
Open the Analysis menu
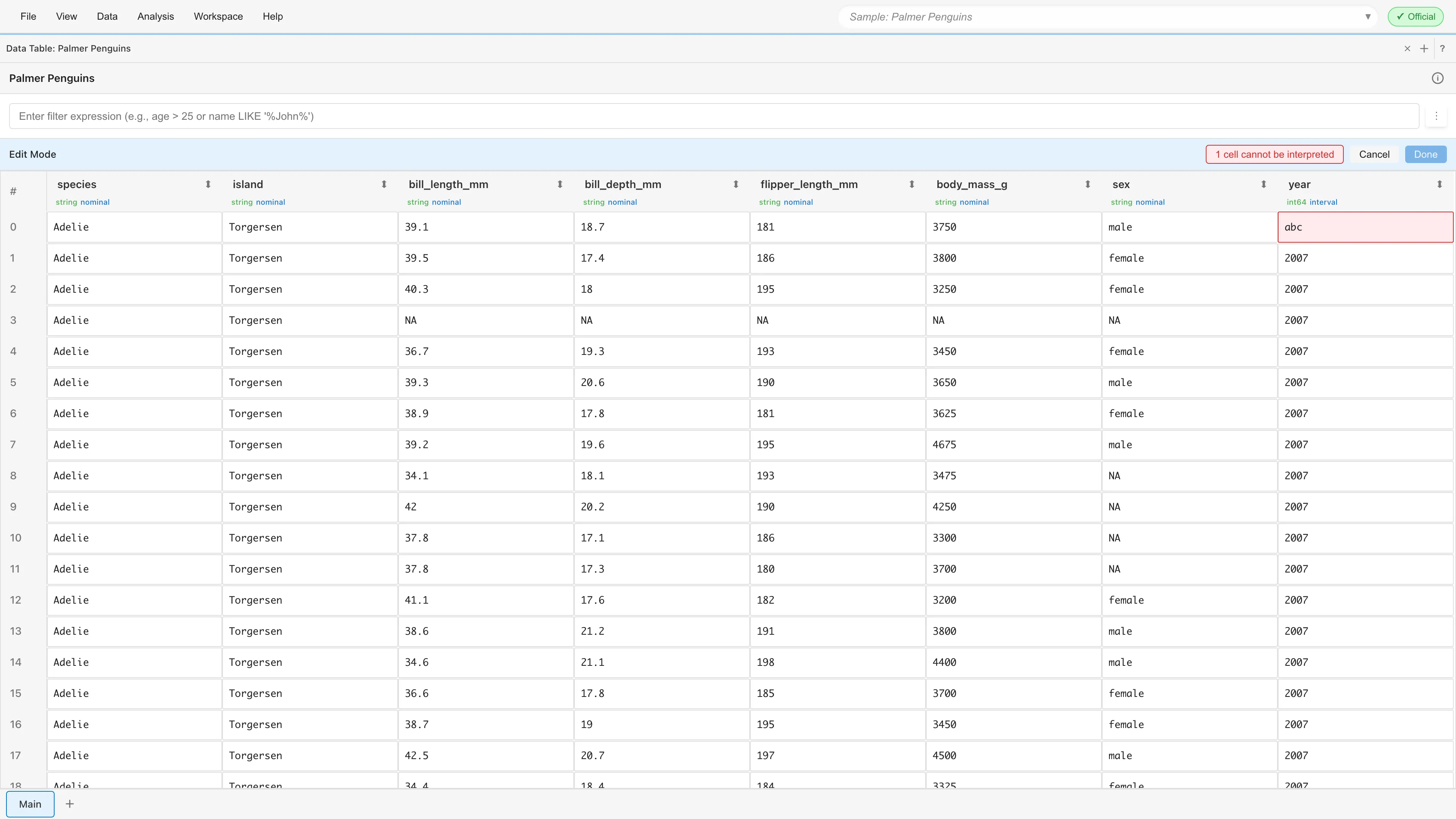click(x=155, y=16)
